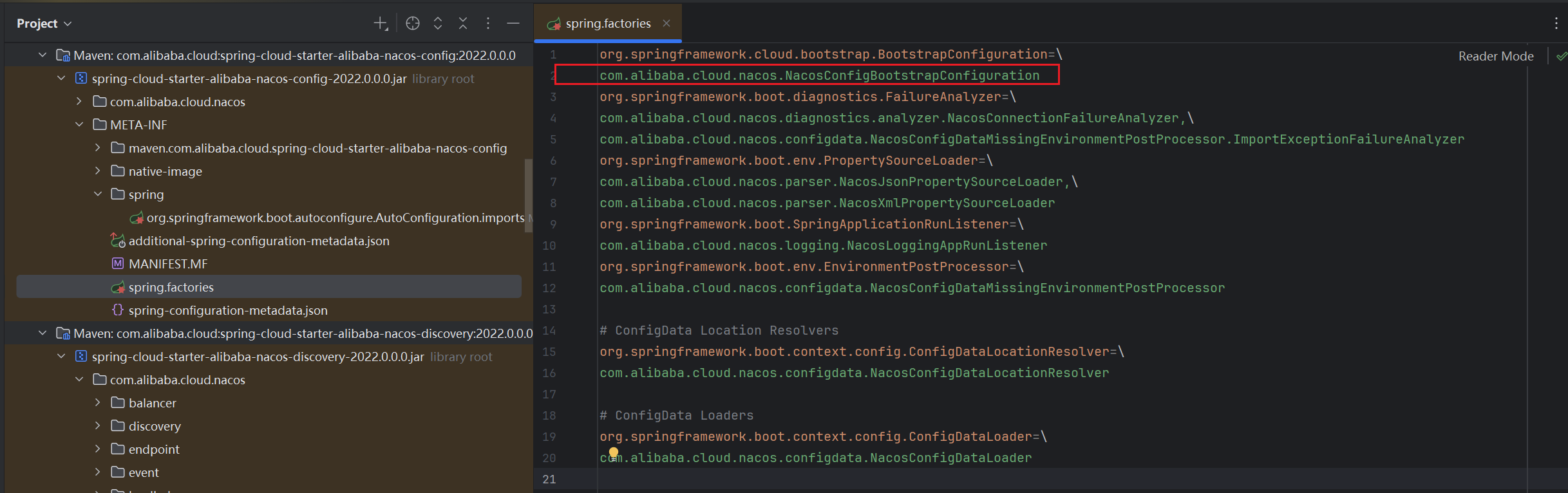Click the lightbulb intention icon in editor
The width and height of the screenshot is (1568, 493).
coord(614,452)
